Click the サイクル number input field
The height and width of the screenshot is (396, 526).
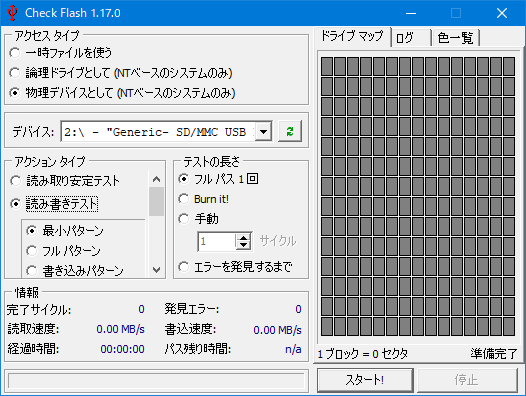click(217, 241)
